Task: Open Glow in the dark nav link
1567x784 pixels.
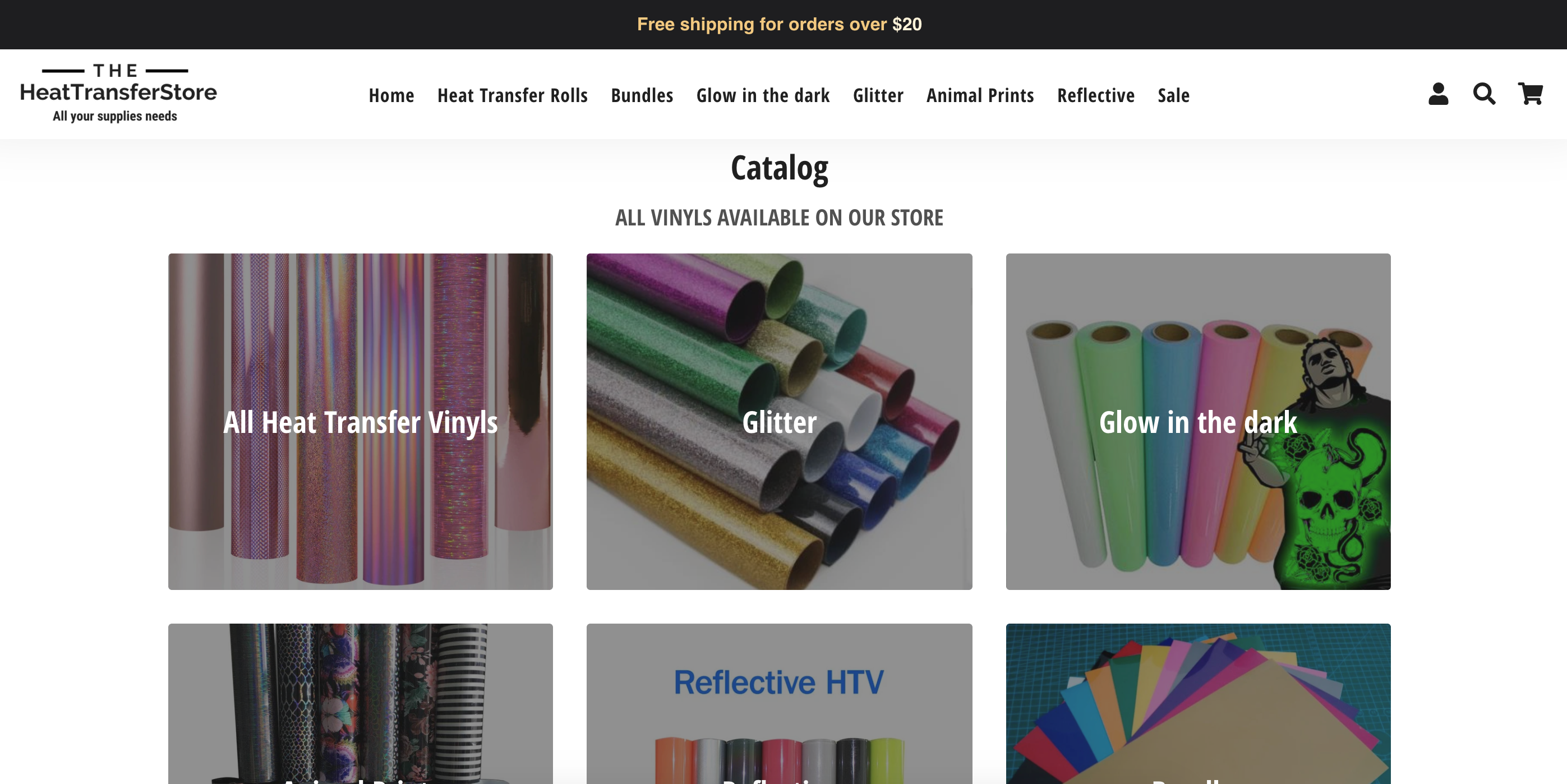Action: (x=763, y=95)
